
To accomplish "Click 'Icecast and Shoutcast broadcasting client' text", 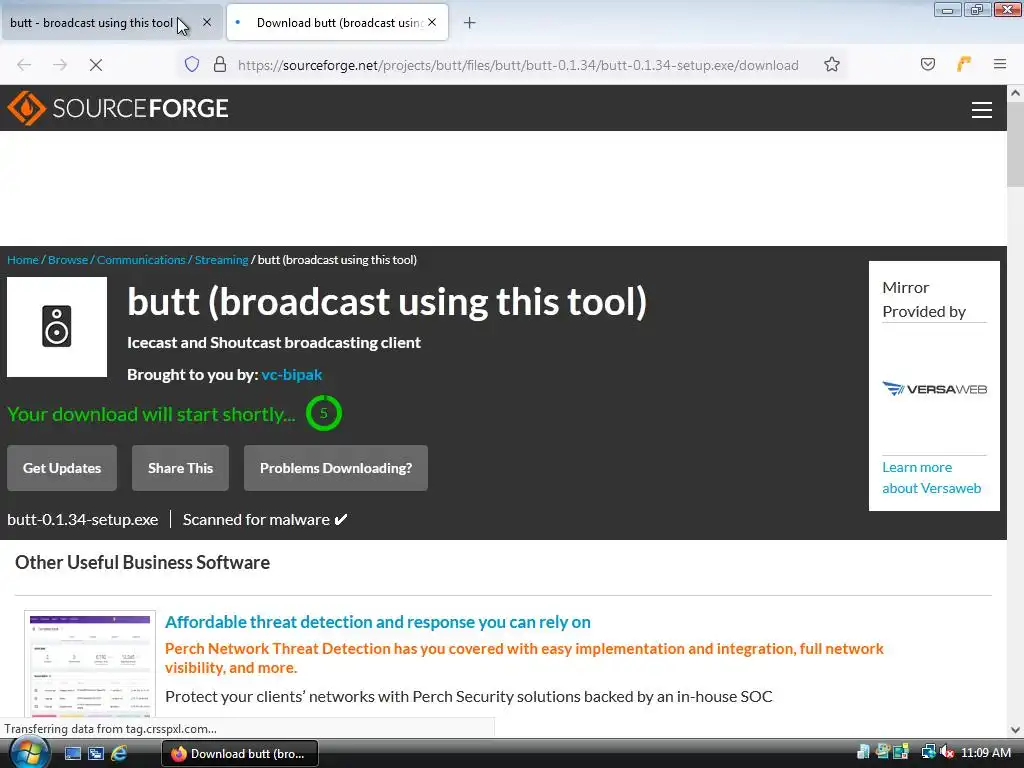I will [x=274, y=342].
